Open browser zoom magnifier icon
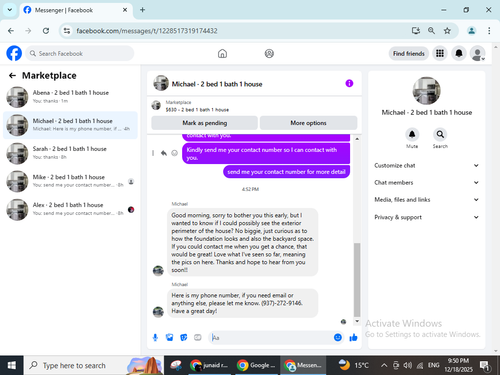Screen dimensions: 500x375 click(431, 31)
